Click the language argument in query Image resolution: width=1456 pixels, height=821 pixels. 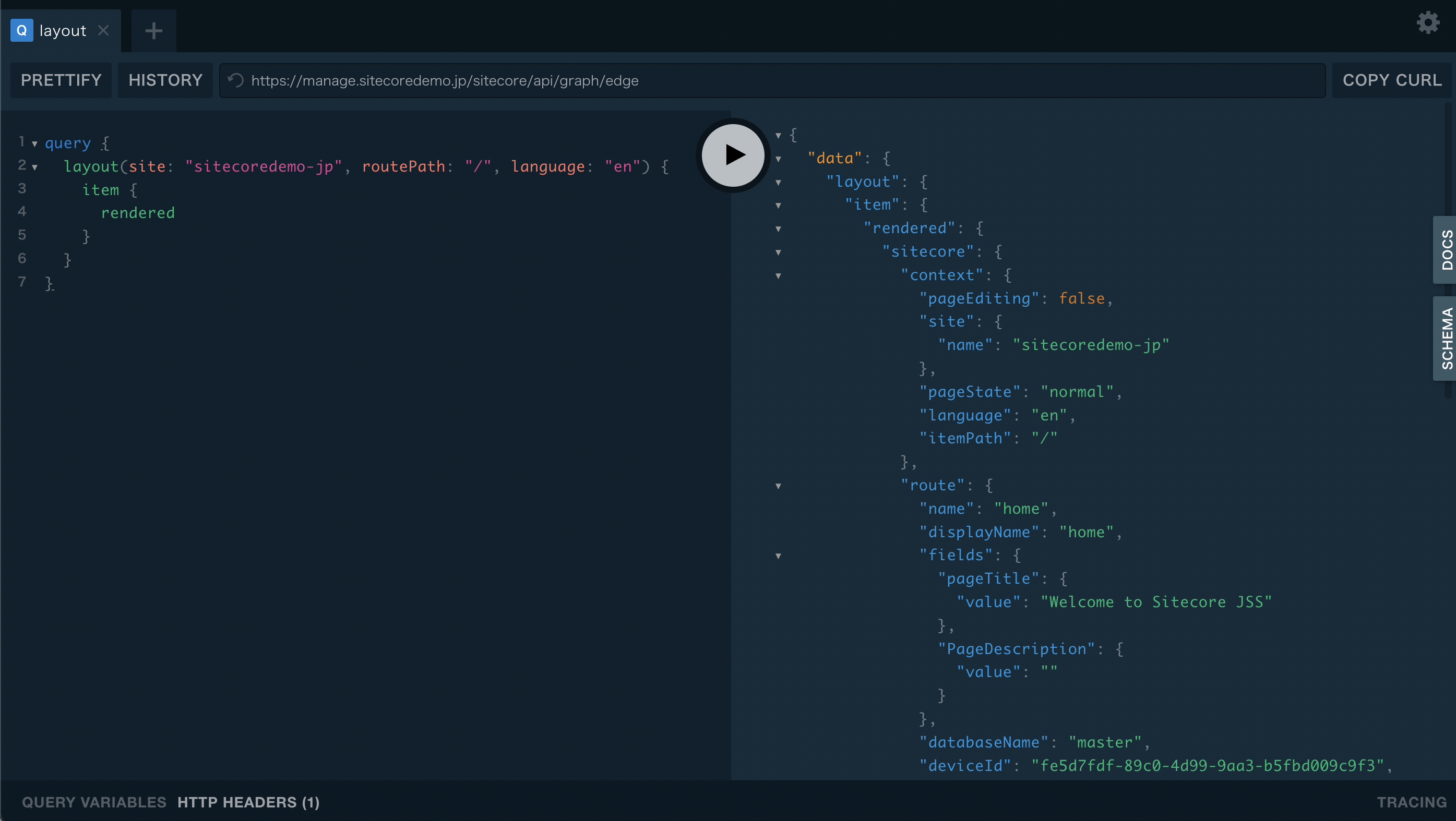click(x=547, y=166)
